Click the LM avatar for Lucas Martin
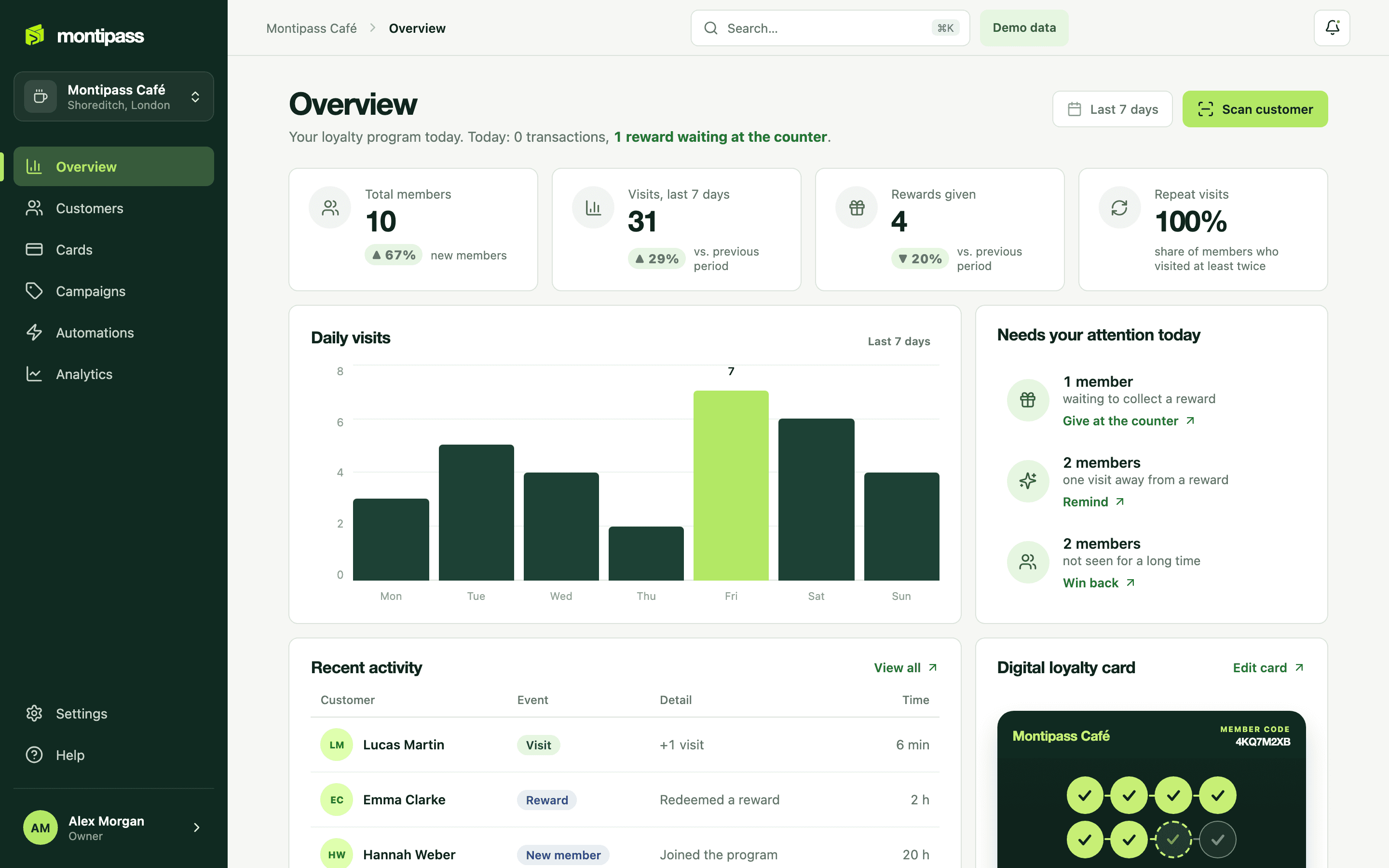 pos(336,745)
